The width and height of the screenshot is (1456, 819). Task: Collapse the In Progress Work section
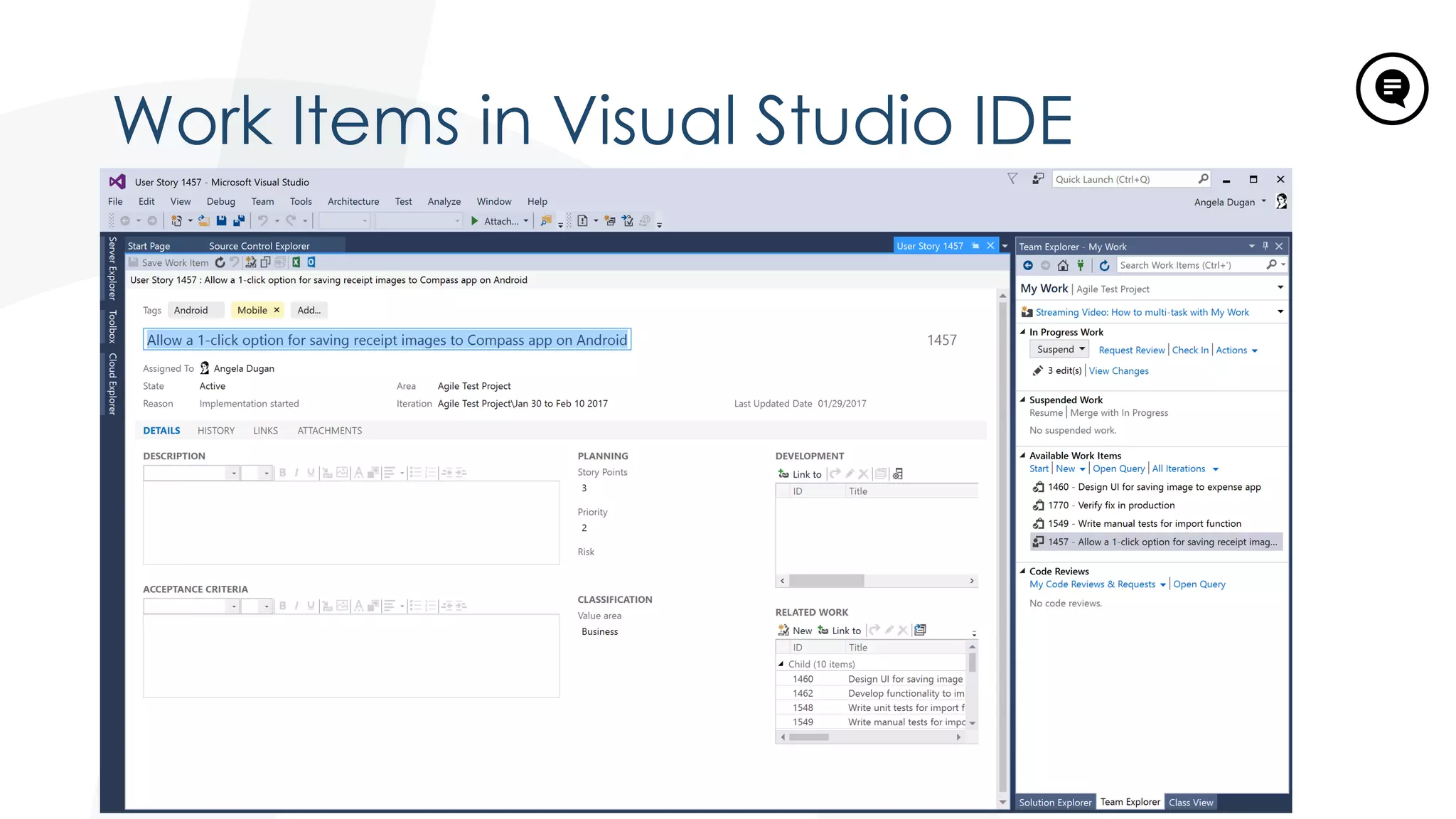click(1023, 332)
